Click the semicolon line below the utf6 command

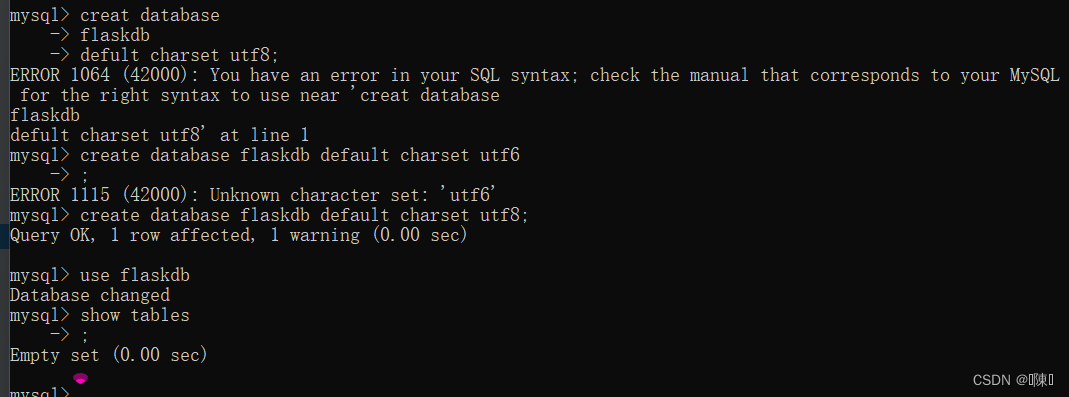coord(70,175)
